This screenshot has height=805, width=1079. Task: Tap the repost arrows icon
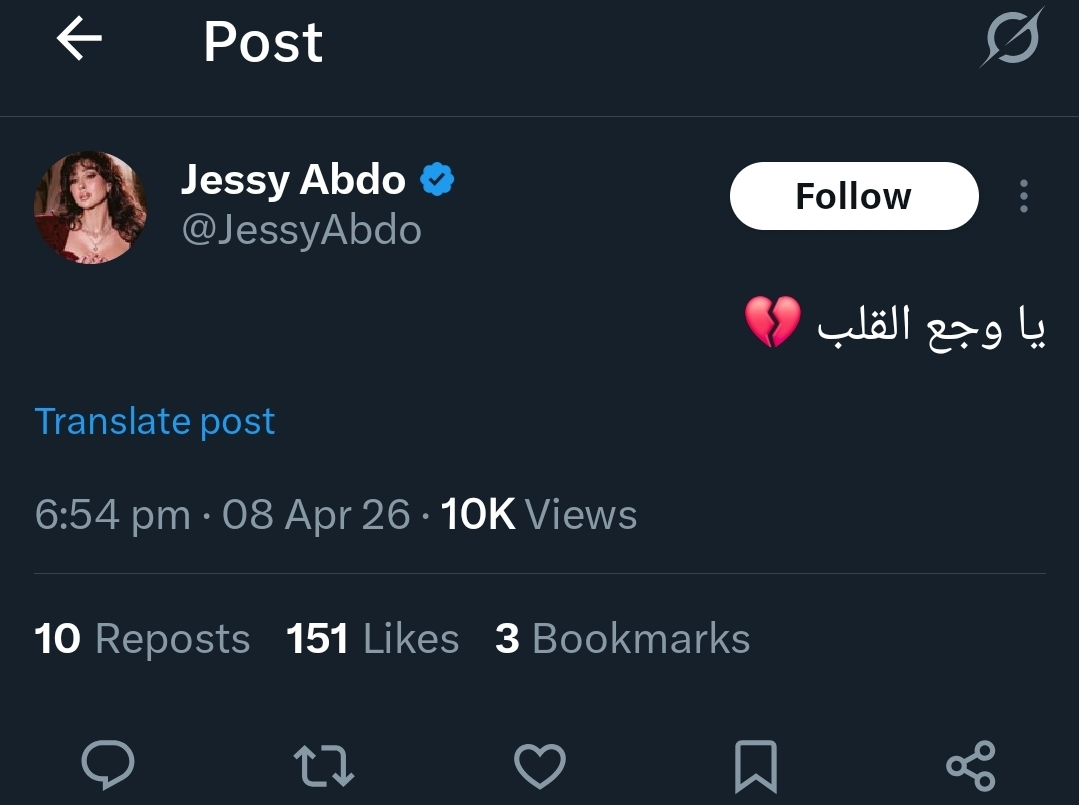(325, 766)
